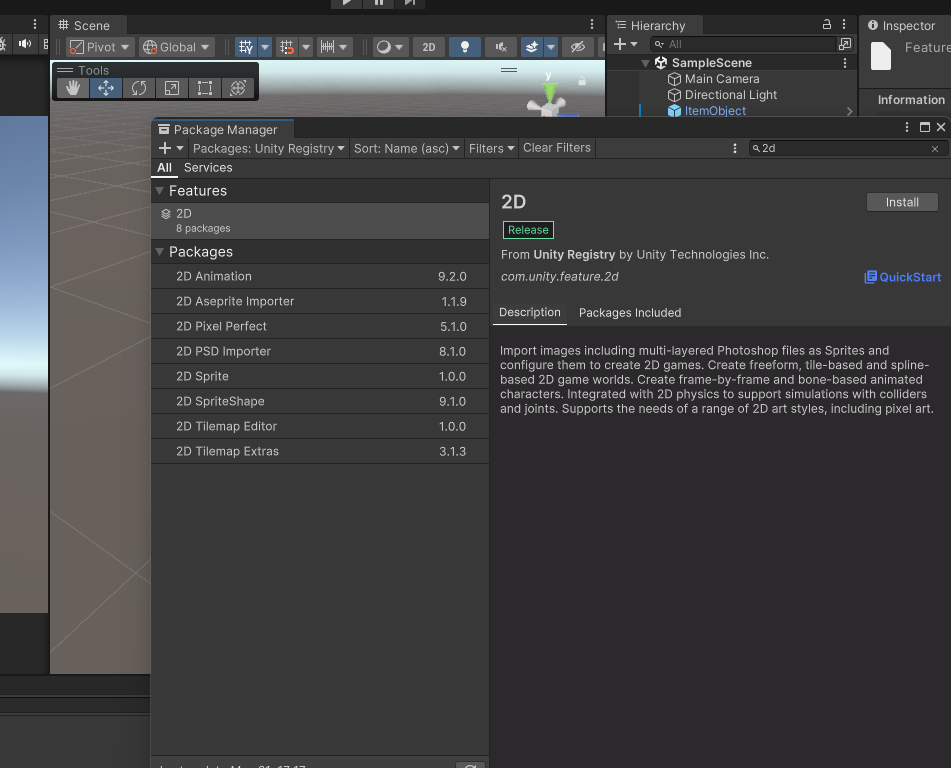Toggle scene effects like skybox
This screenshot has width=951, height=768.
(532, 47)
